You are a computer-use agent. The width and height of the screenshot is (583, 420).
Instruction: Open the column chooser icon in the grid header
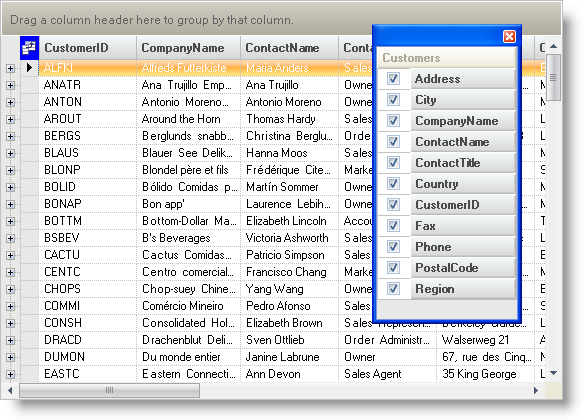29,48
